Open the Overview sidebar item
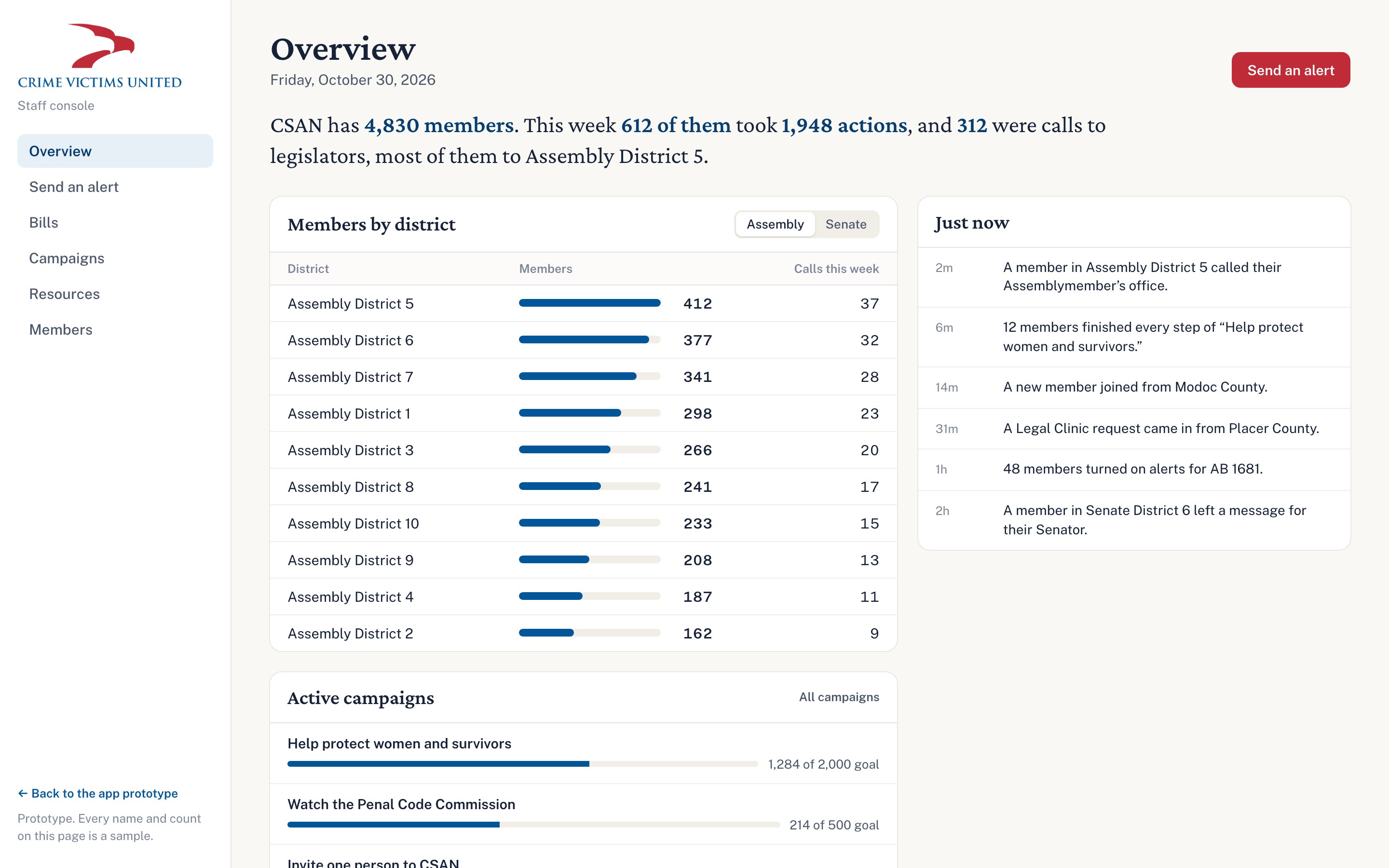 (115, 151)
